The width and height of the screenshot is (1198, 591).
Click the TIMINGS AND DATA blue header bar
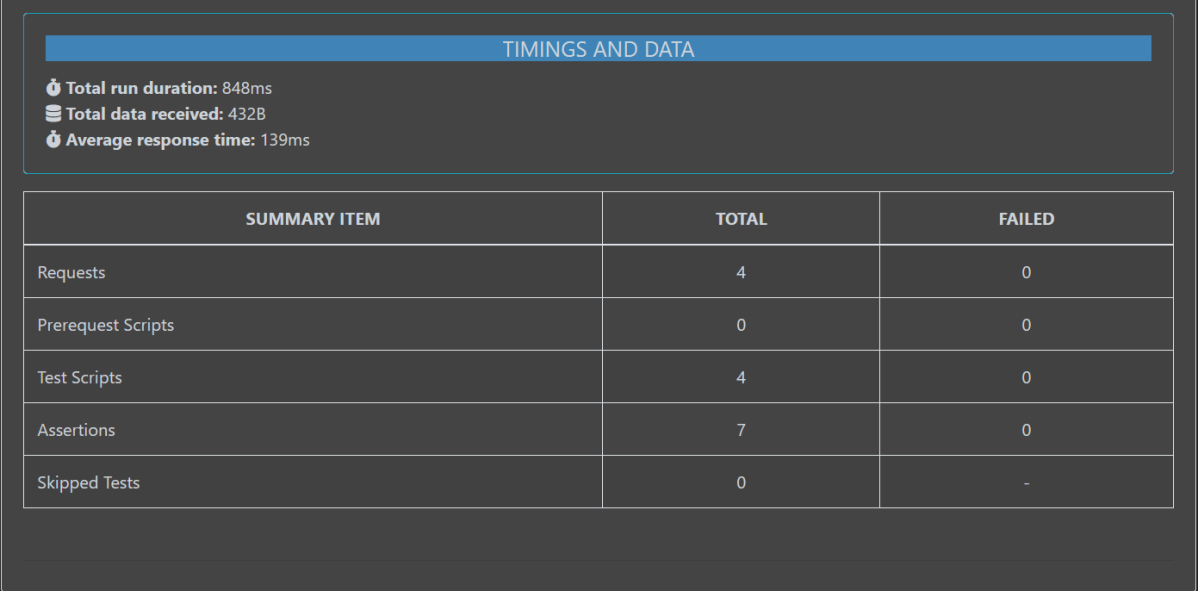(598, 49)
